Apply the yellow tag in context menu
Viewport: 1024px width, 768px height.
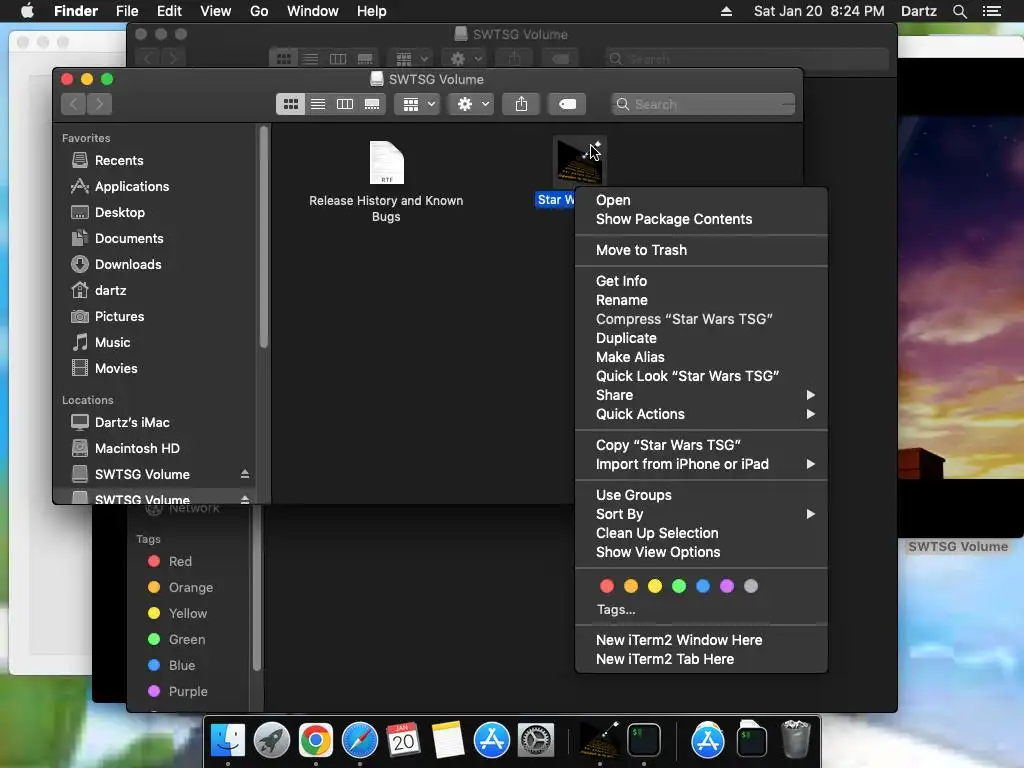pos(655,586)
